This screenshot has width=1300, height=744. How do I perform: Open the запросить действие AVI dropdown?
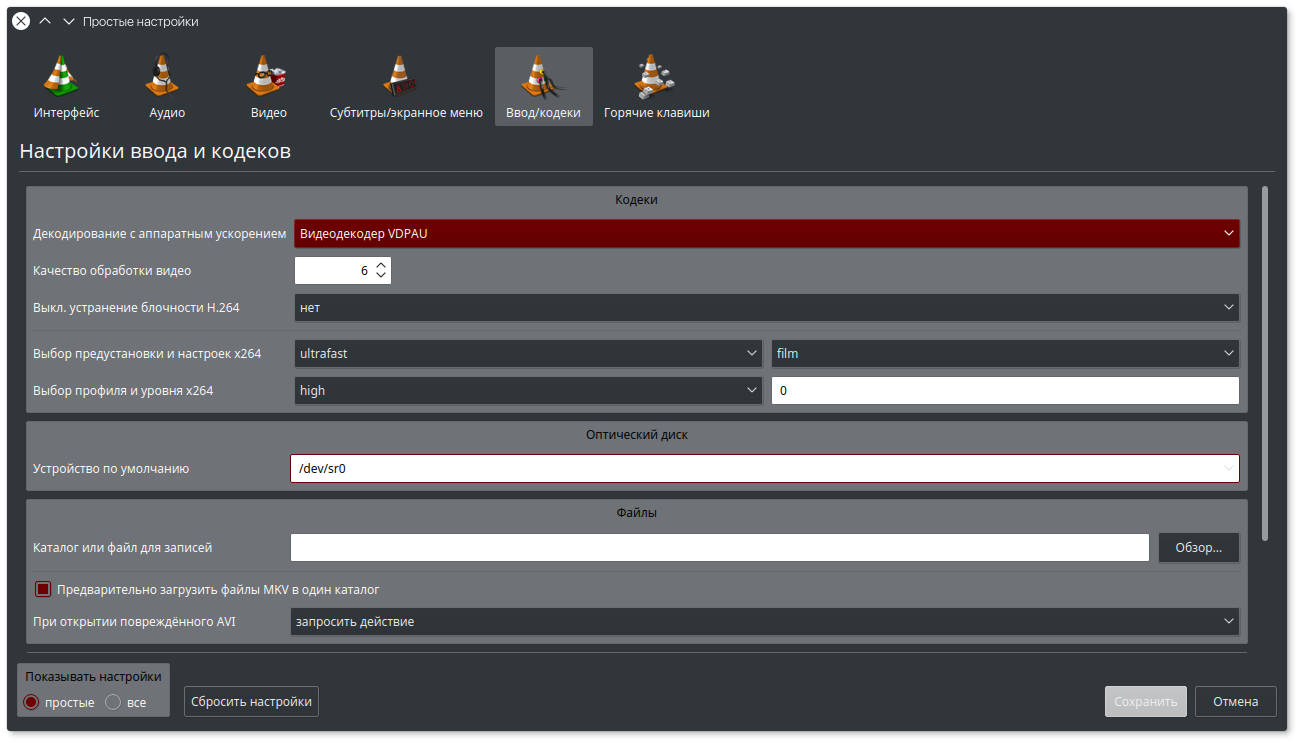pyautogui.click(x=764, y=622)
